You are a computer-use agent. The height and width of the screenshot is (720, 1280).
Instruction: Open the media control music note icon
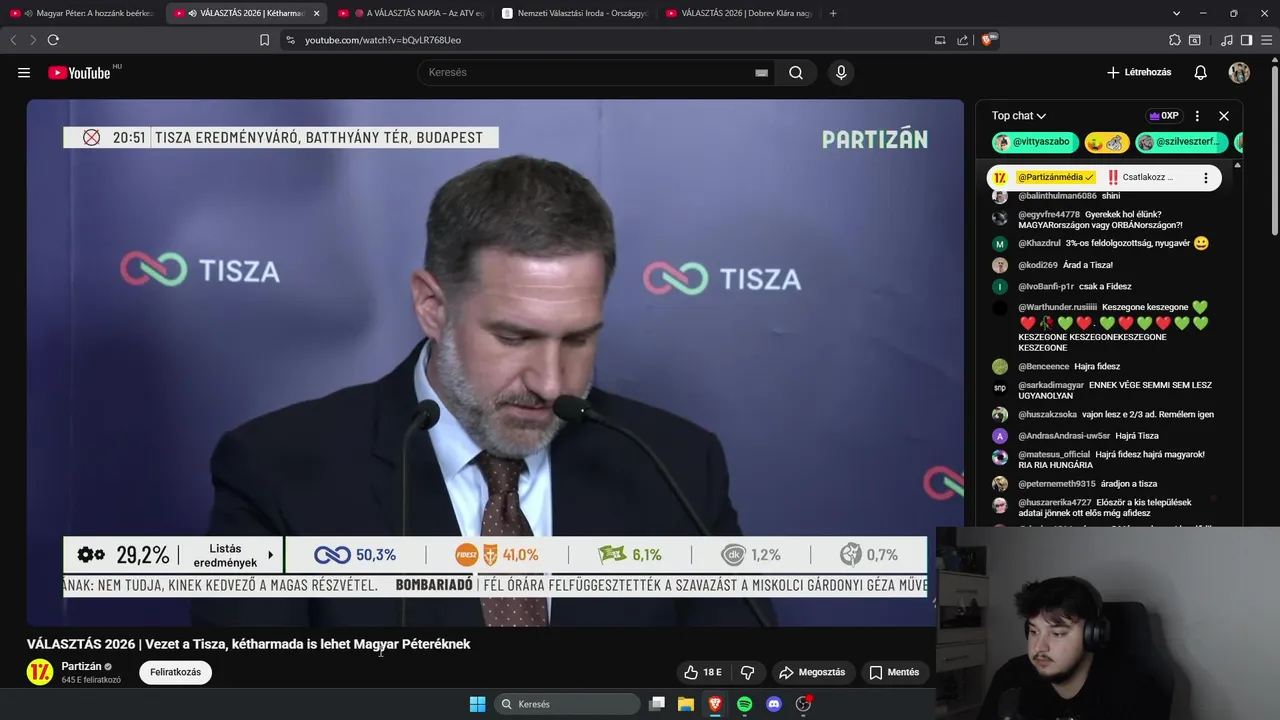point(1227,40)
